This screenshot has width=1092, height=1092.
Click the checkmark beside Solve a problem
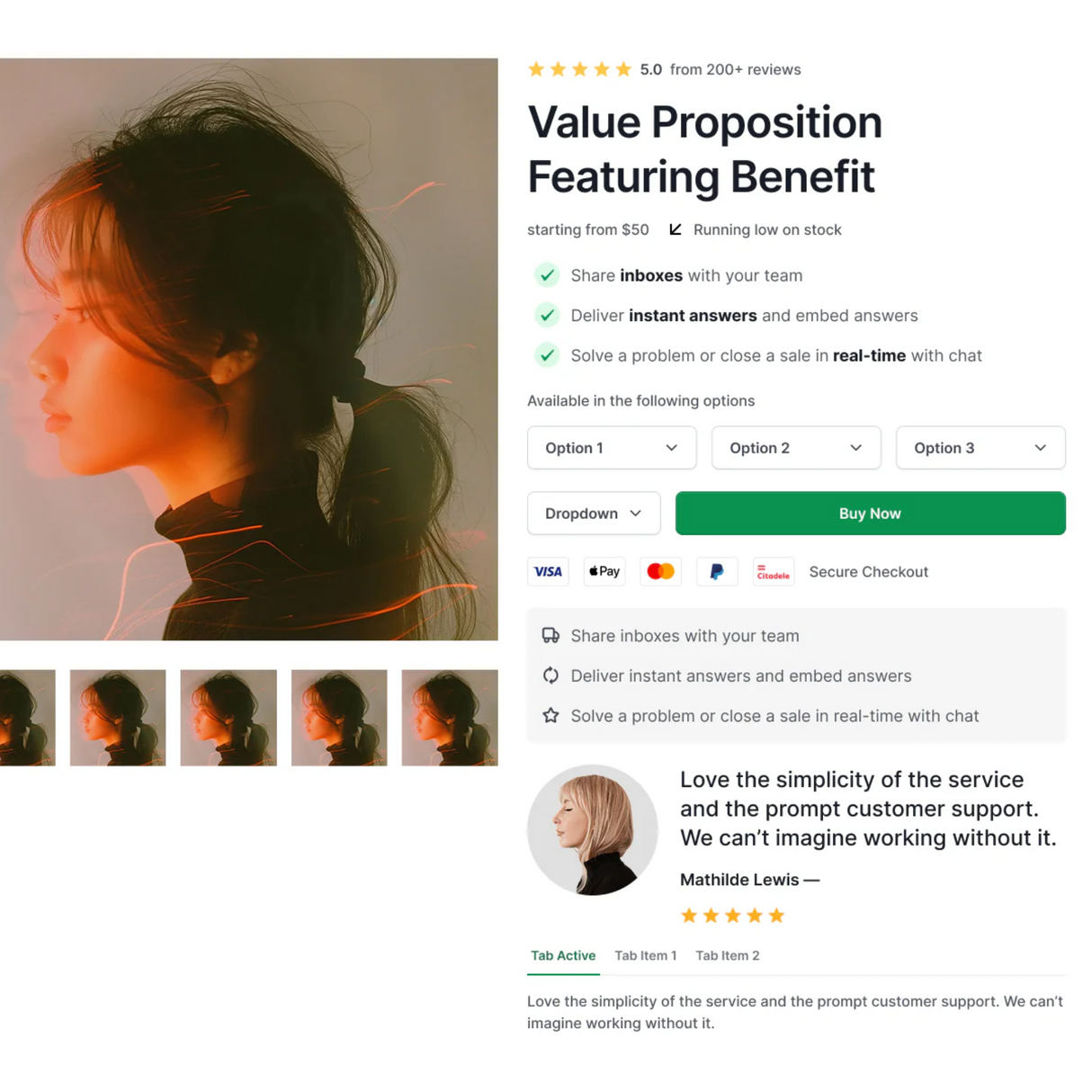547,355
